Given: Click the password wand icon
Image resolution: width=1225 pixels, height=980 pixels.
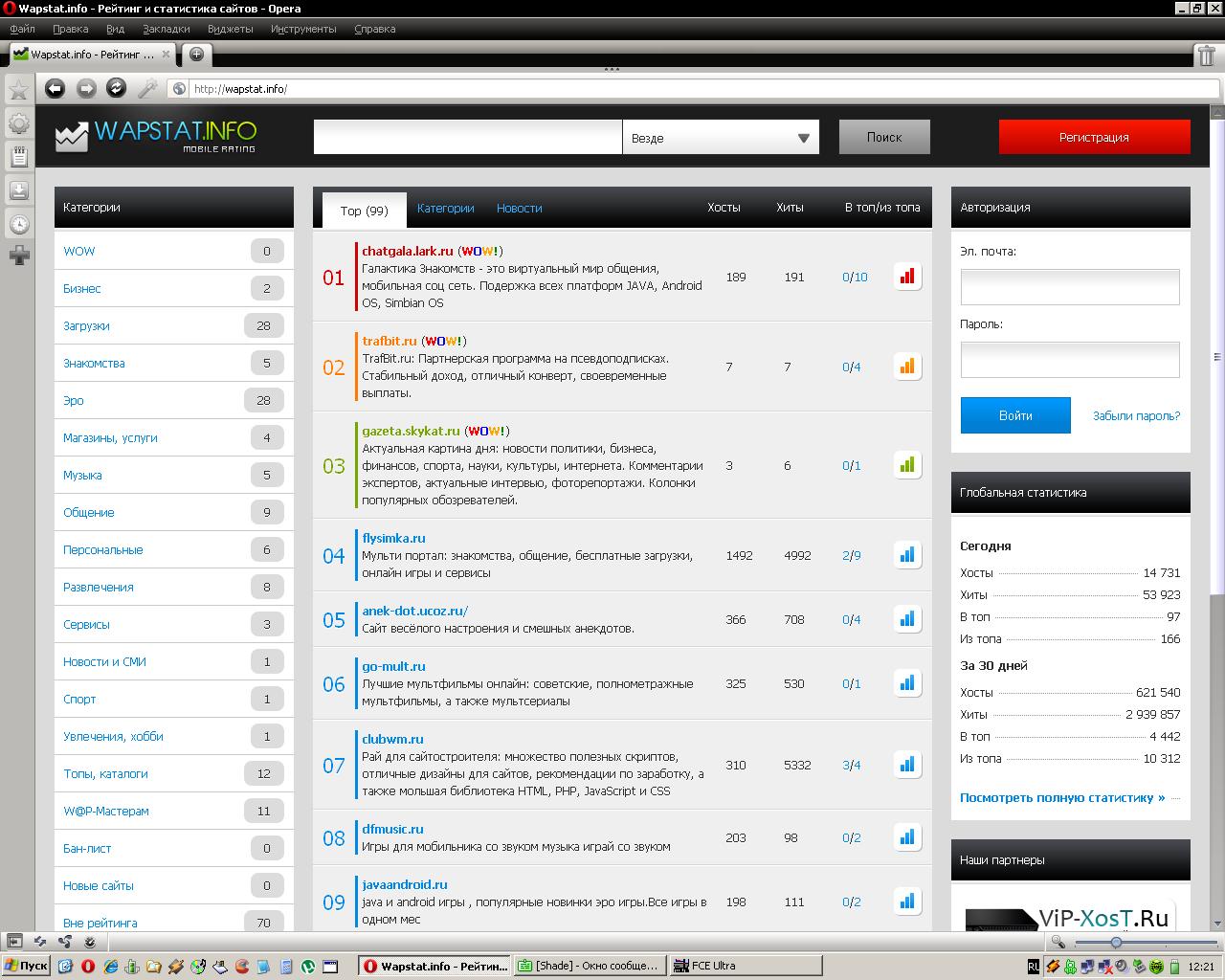Looking at the screenshot, I should [146, 88].
